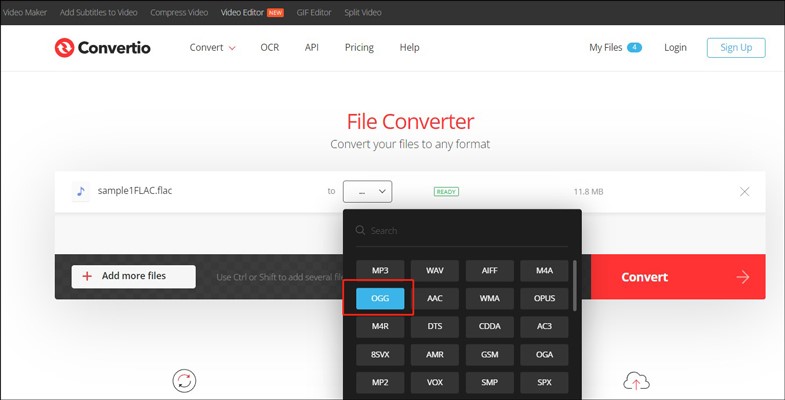Open Split Video tool

pyautogui.click(x=362, y=13)
